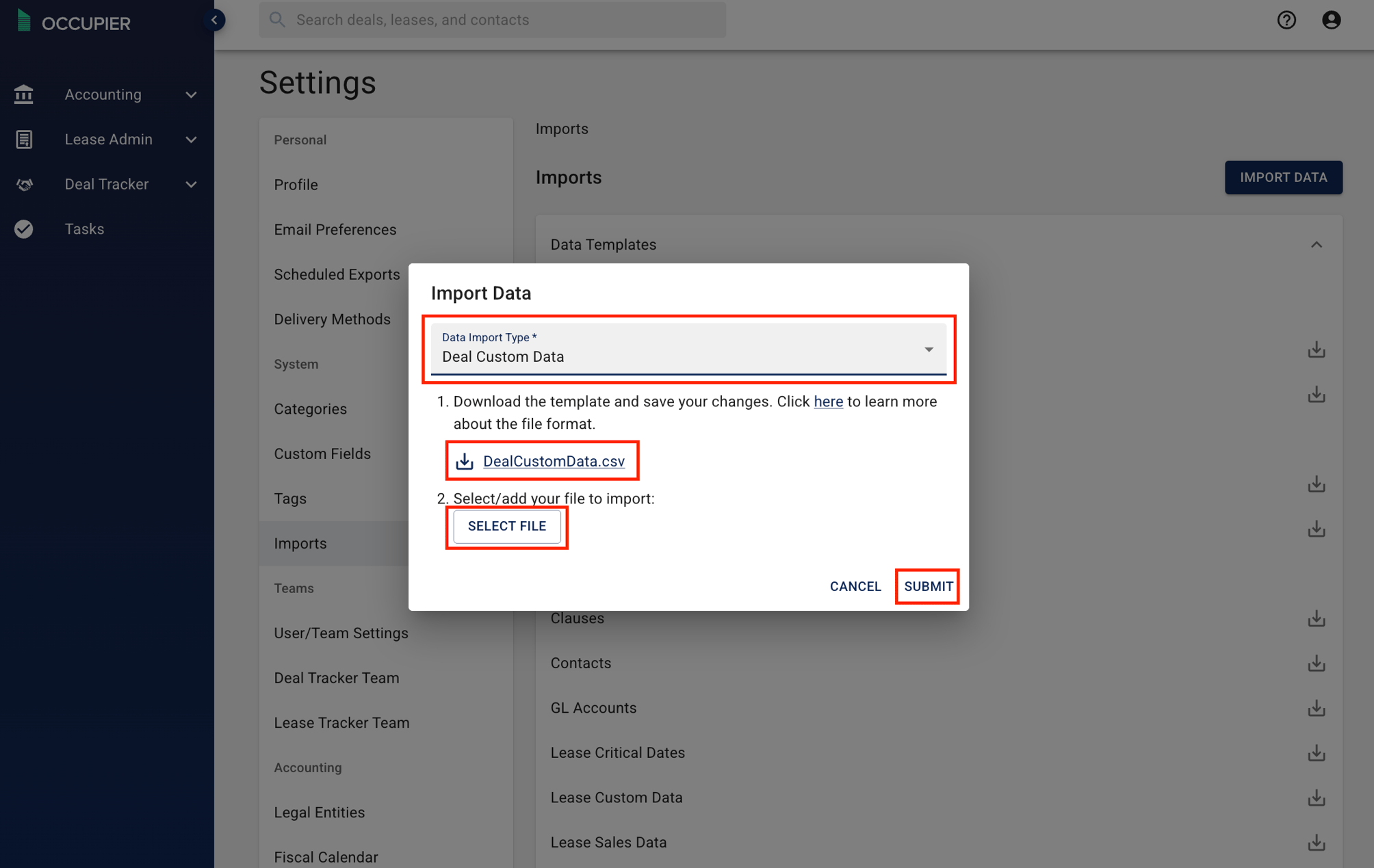Download the Clauses template
The height and width of the screenshot is (868, 1374).
(x=1317, y=618)
